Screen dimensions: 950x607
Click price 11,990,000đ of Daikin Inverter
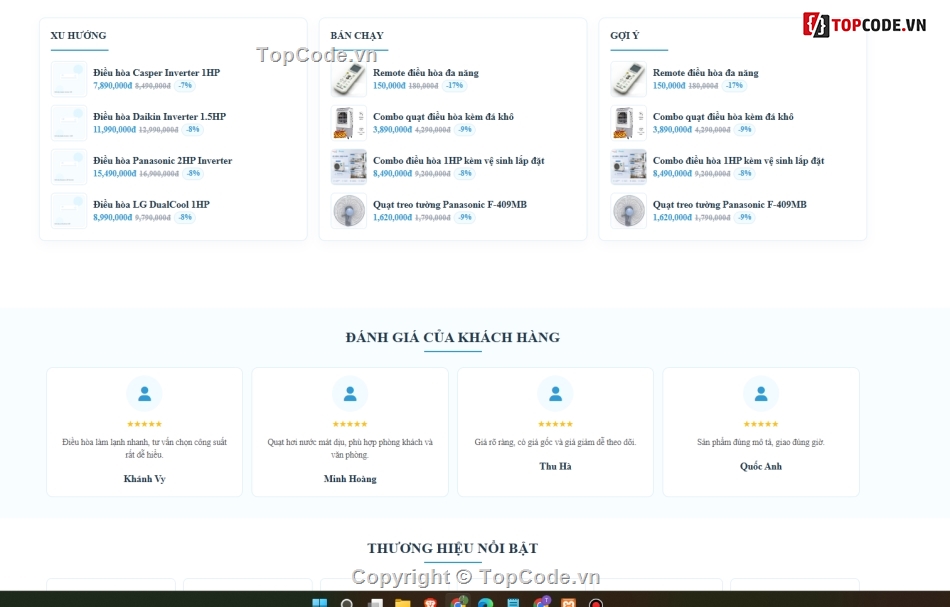tap(115, 130)
